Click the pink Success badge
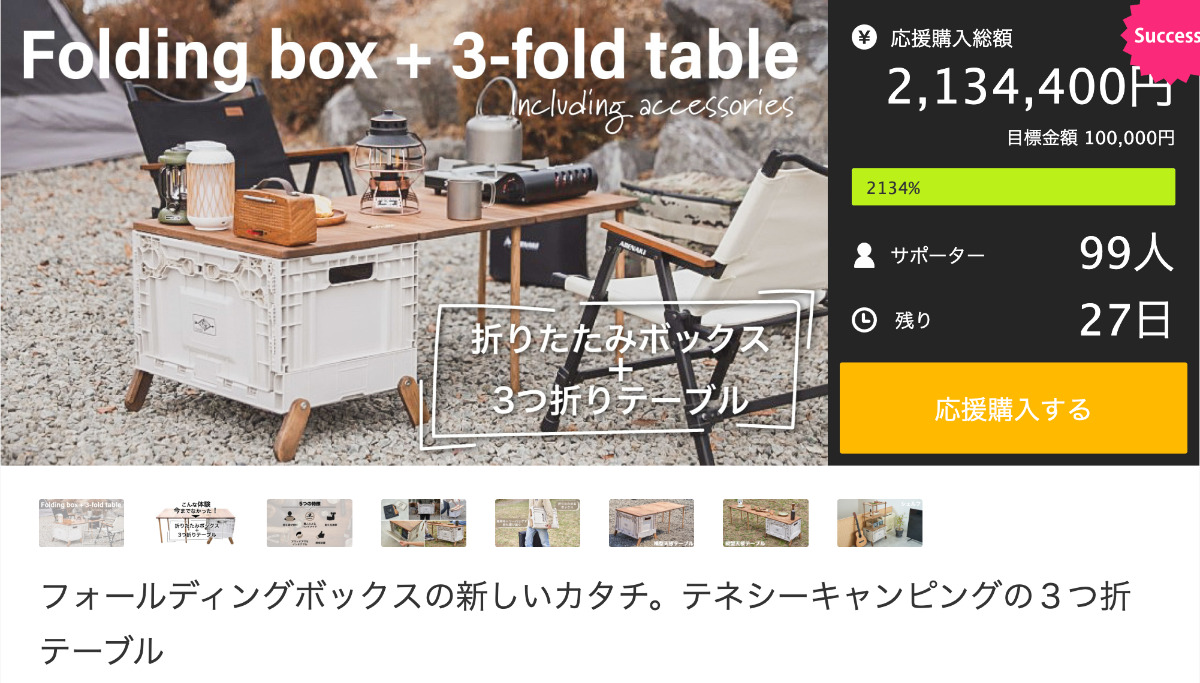 [x=1163, y=37]
